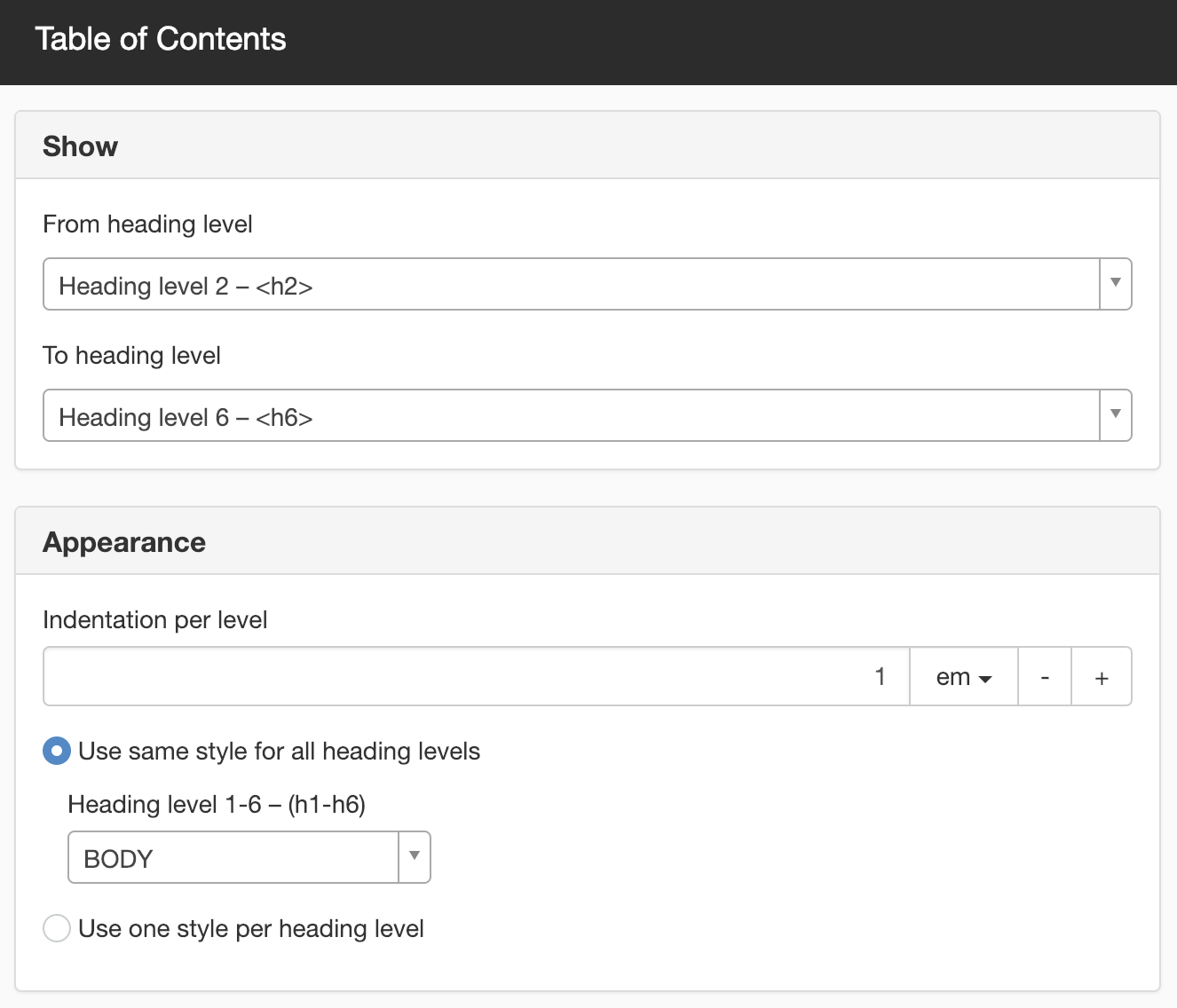The width and height of the screenshot is (1177, 1008).
Task: Open the From heading level dropdown
Action: (587, 284)
